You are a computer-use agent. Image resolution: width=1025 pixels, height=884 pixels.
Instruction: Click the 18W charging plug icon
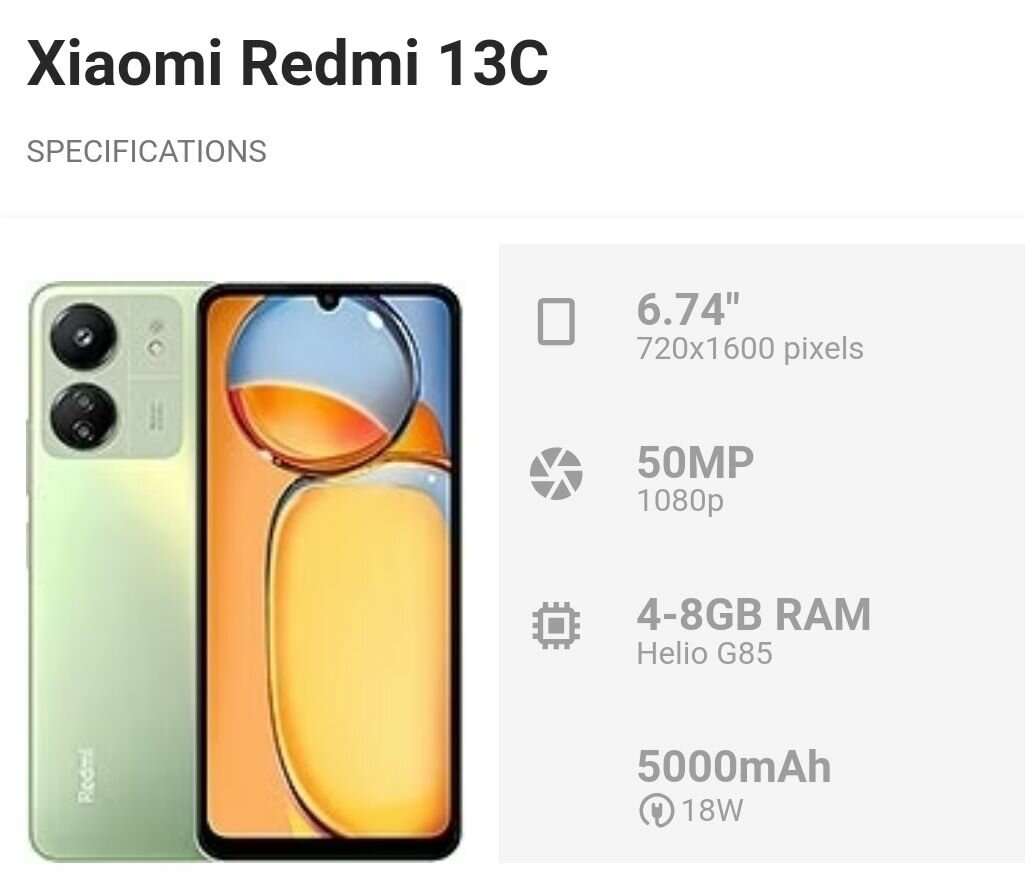point(656,810)
